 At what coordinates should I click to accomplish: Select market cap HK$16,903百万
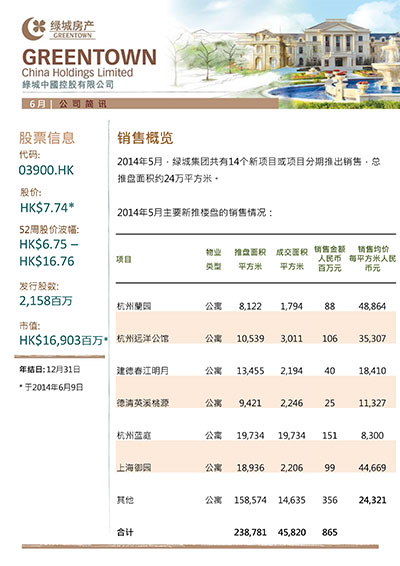64,340
